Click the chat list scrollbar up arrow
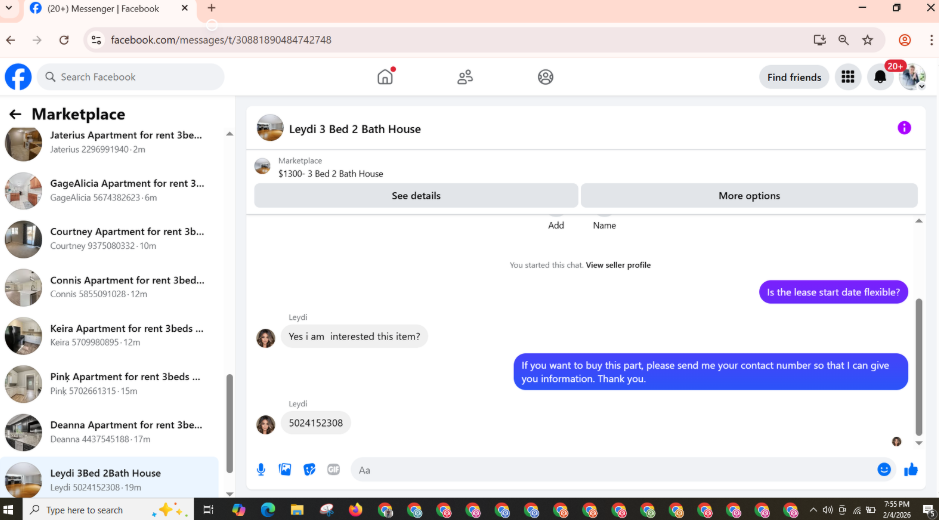Viewport: 939px width, 520px height. (229, 134)
